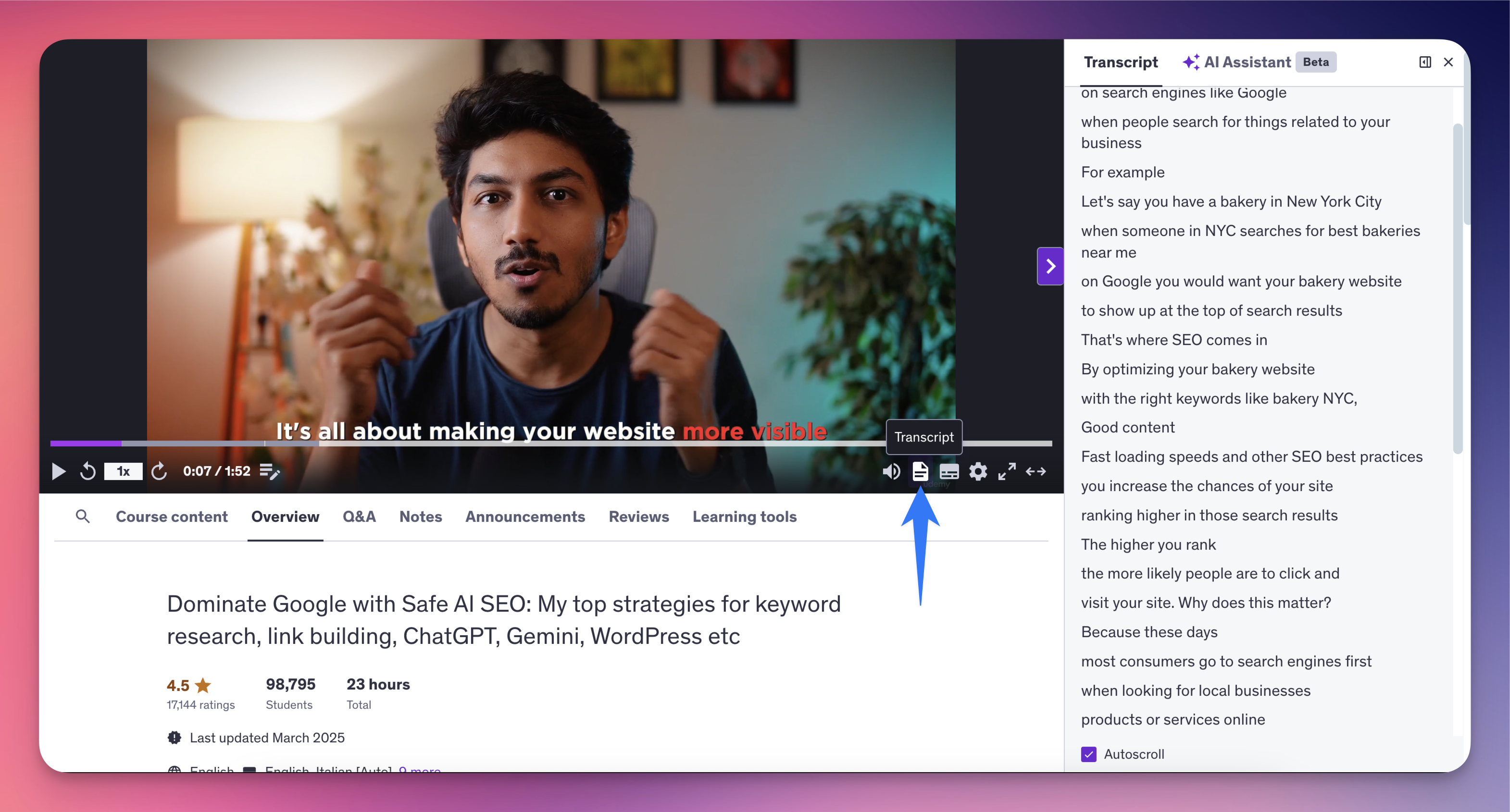The height and width of the screenshot is (812, 1510).
Task: Click the video frame to pause
Action: [x=551, y=240]
